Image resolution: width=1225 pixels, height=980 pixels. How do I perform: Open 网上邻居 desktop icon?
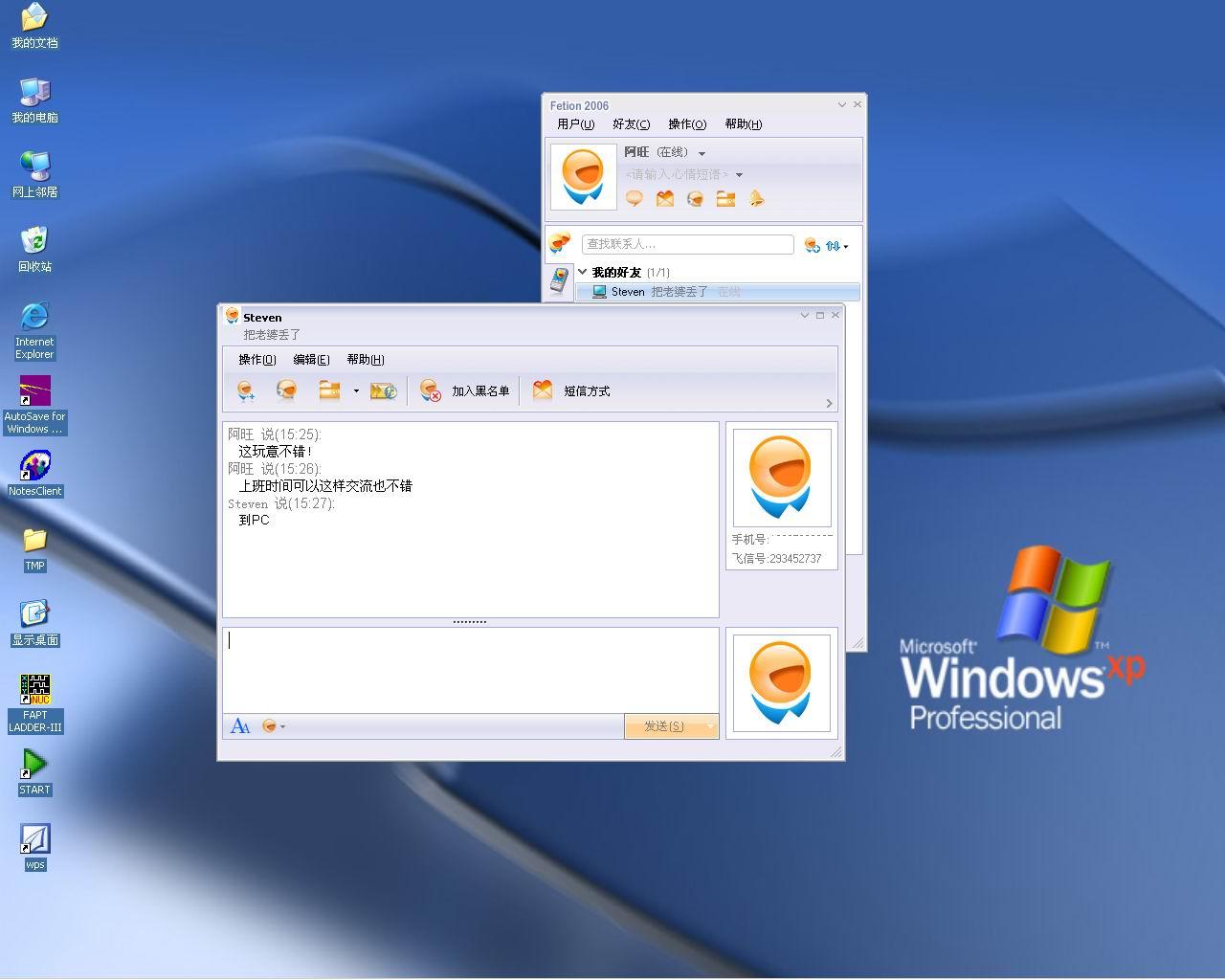coord(34,175)
